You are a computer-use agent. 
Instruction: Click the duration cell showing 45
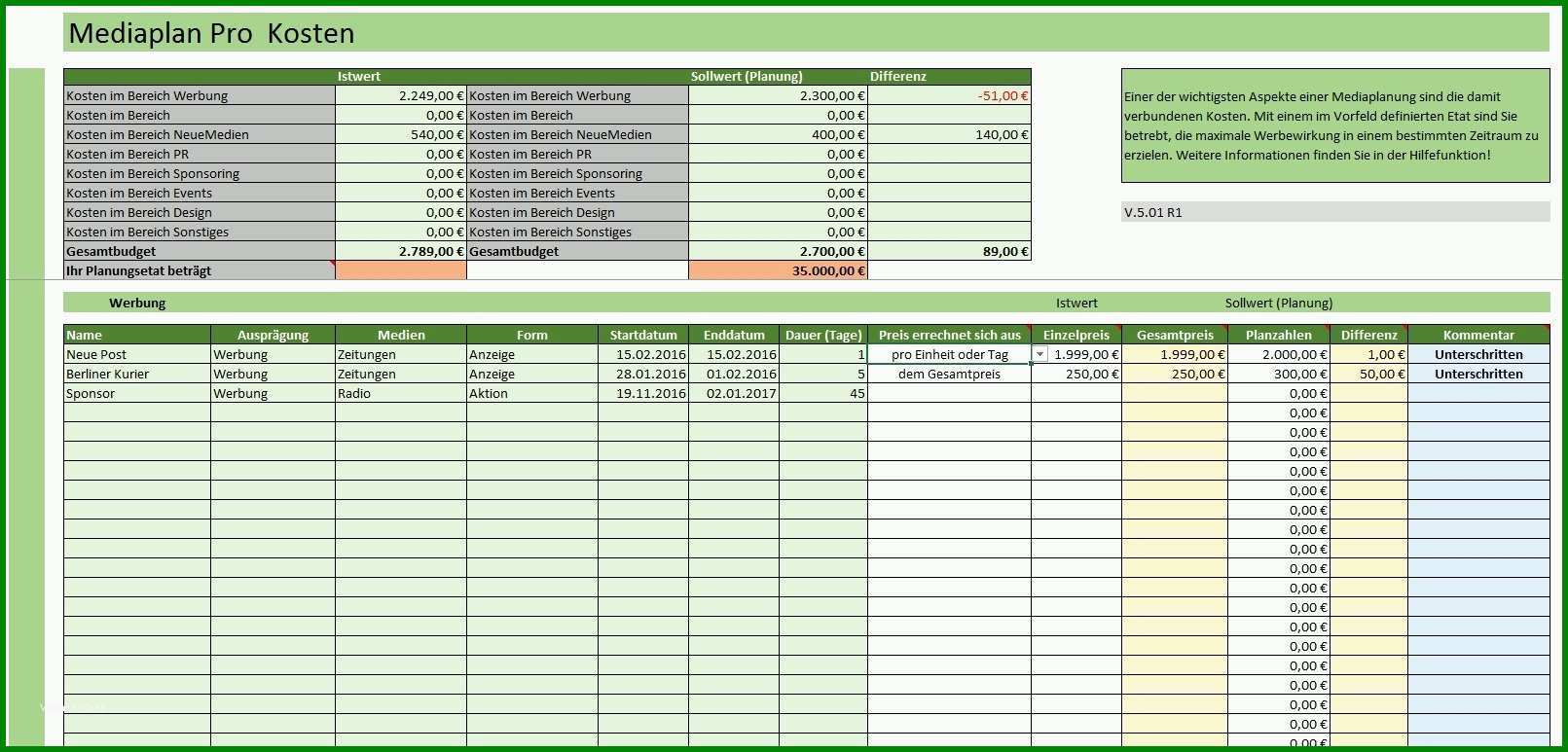(x=823, y=394)
